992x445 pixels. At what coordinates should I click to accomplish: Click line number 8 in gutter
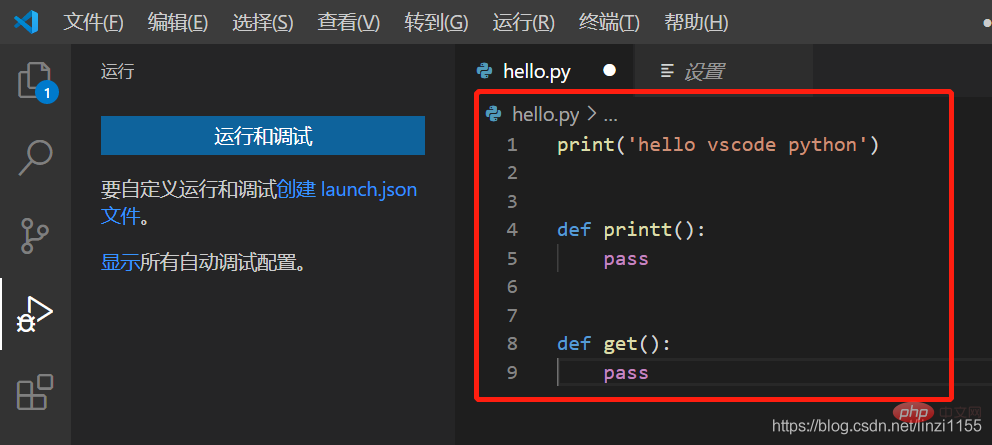[x=512, y=344]
